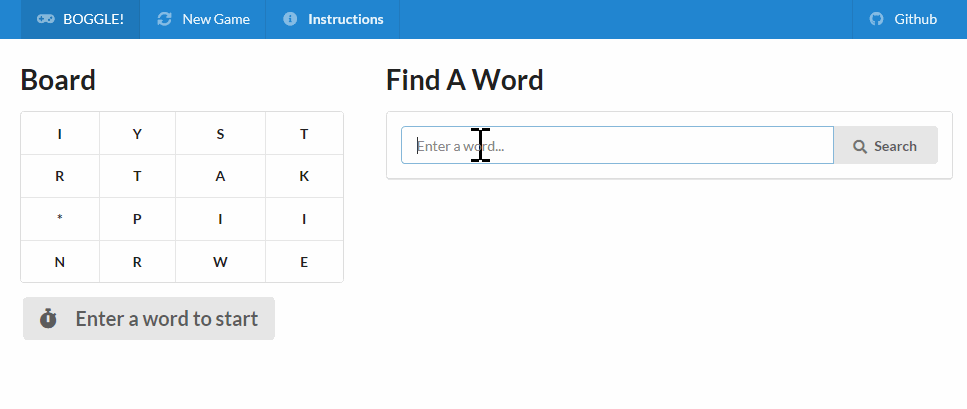967x409 pixels.
Task: Select the S tile on the board
Action: click(220, 134)
